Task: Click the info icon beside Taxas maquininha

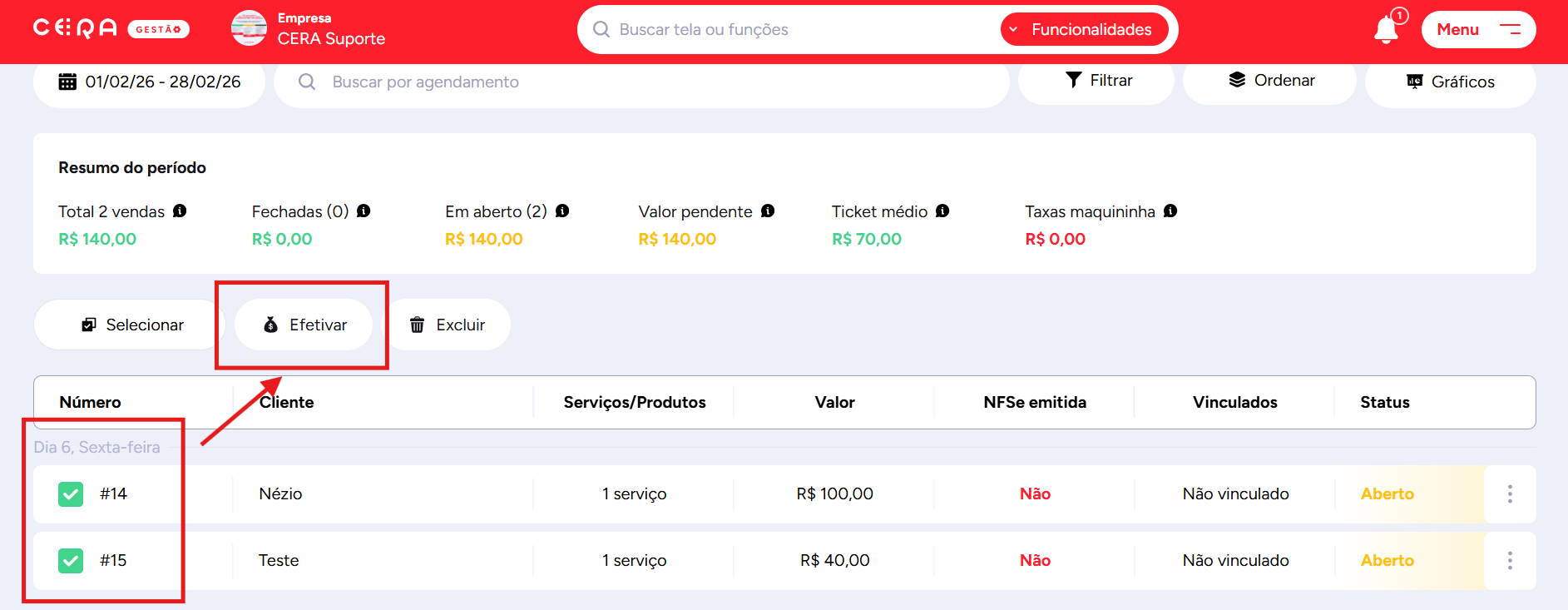Action: tap(1170, 211)
